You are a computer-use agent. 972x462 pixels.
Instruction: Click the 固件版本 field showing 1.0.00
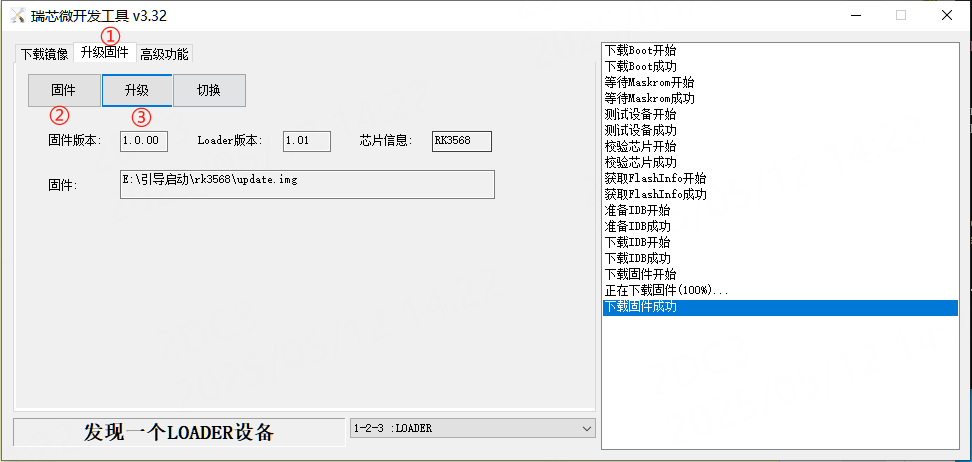coord(144,141)
